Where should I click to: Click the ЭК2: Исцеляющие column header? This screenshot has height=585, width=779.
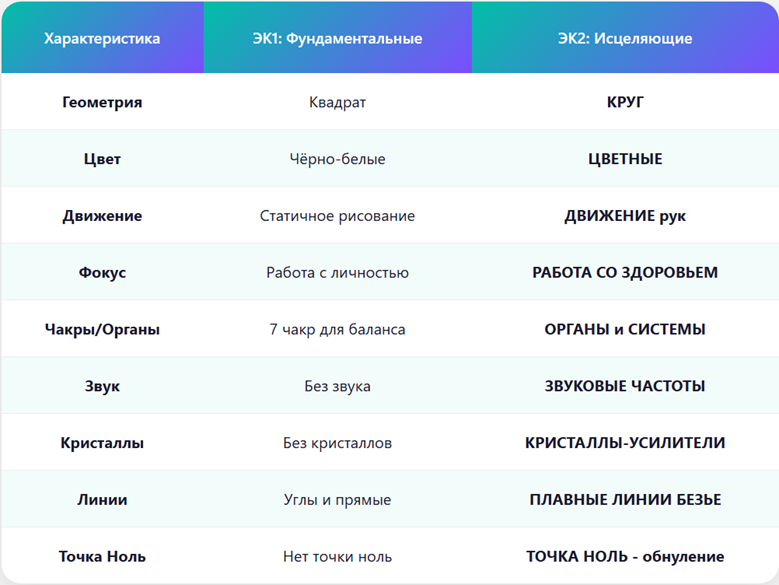click(625, 39)
